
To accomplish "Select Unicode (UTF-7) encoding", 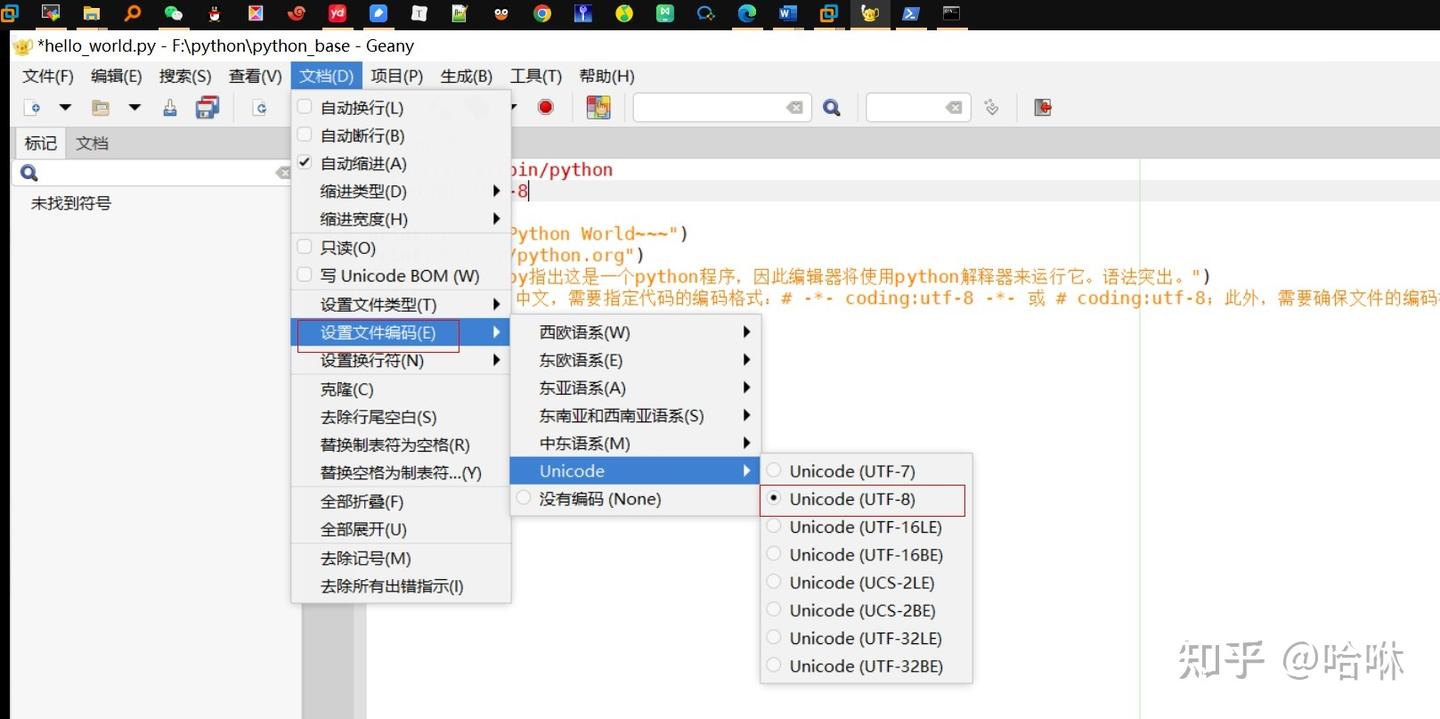I will [x=866, y=471].
